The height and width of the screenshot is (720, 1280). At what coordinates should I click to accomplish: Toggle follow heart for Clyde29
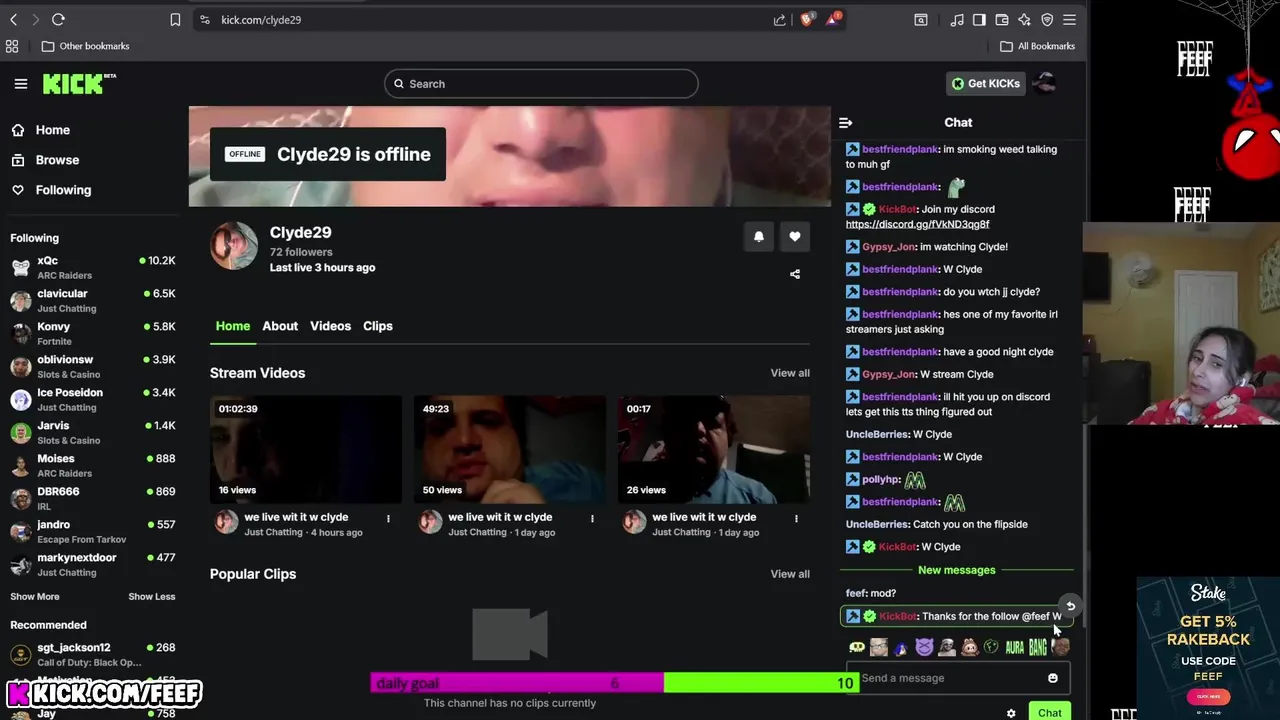click(x=795, y=237)
